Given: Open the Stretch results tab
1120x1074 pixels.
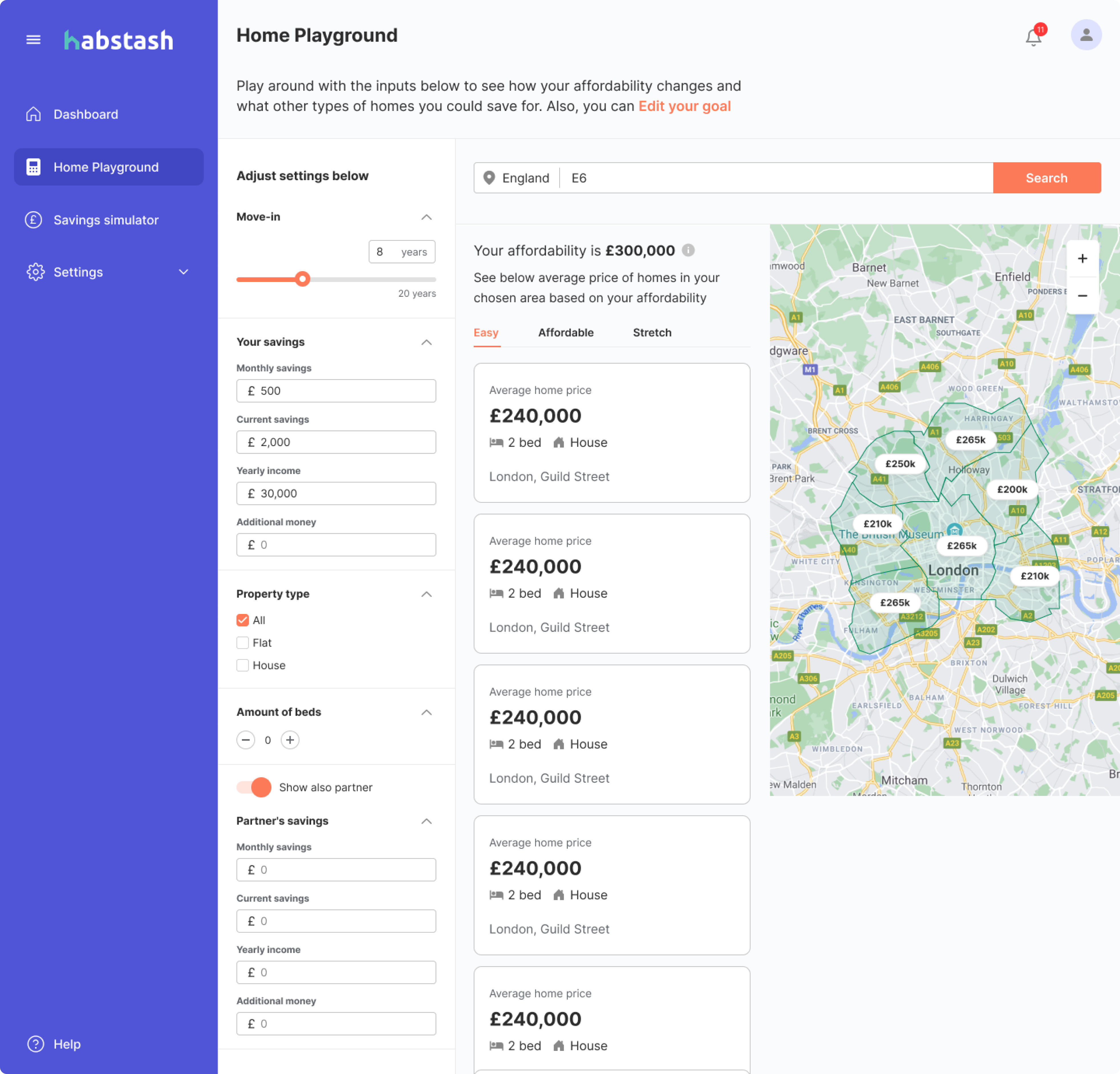Looking at the screenshot, I should (x=652, y=332).
